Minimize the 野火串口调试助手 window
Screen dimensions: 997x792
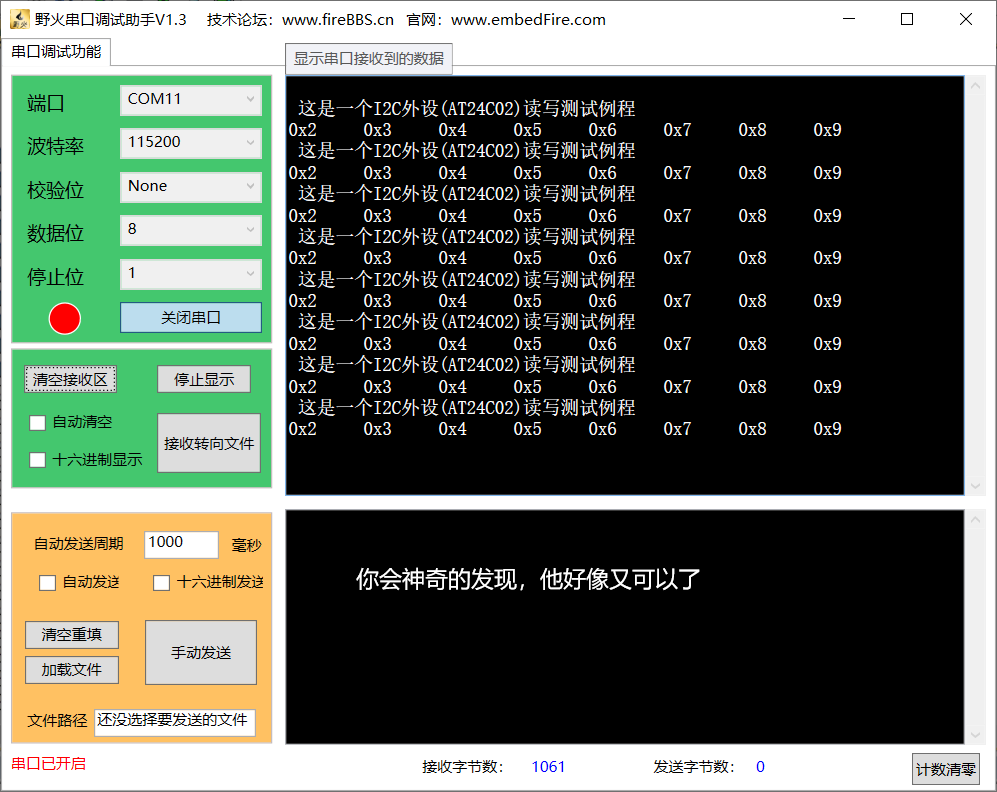849,19
